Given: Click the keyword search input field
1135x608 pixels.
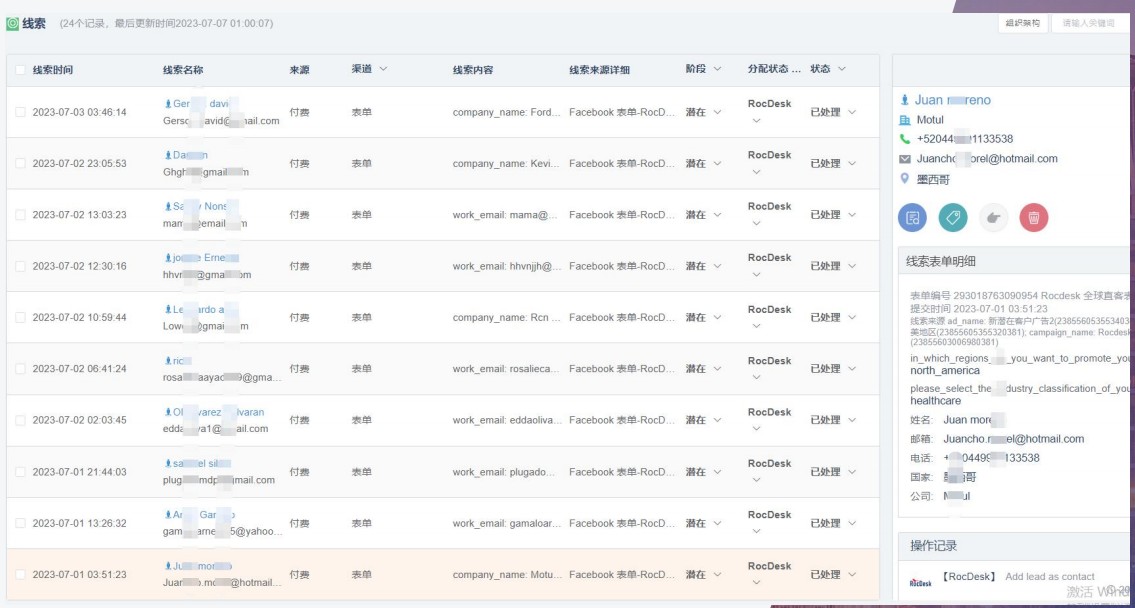Looking at the screenshot, I should [x=1089, y=23].
